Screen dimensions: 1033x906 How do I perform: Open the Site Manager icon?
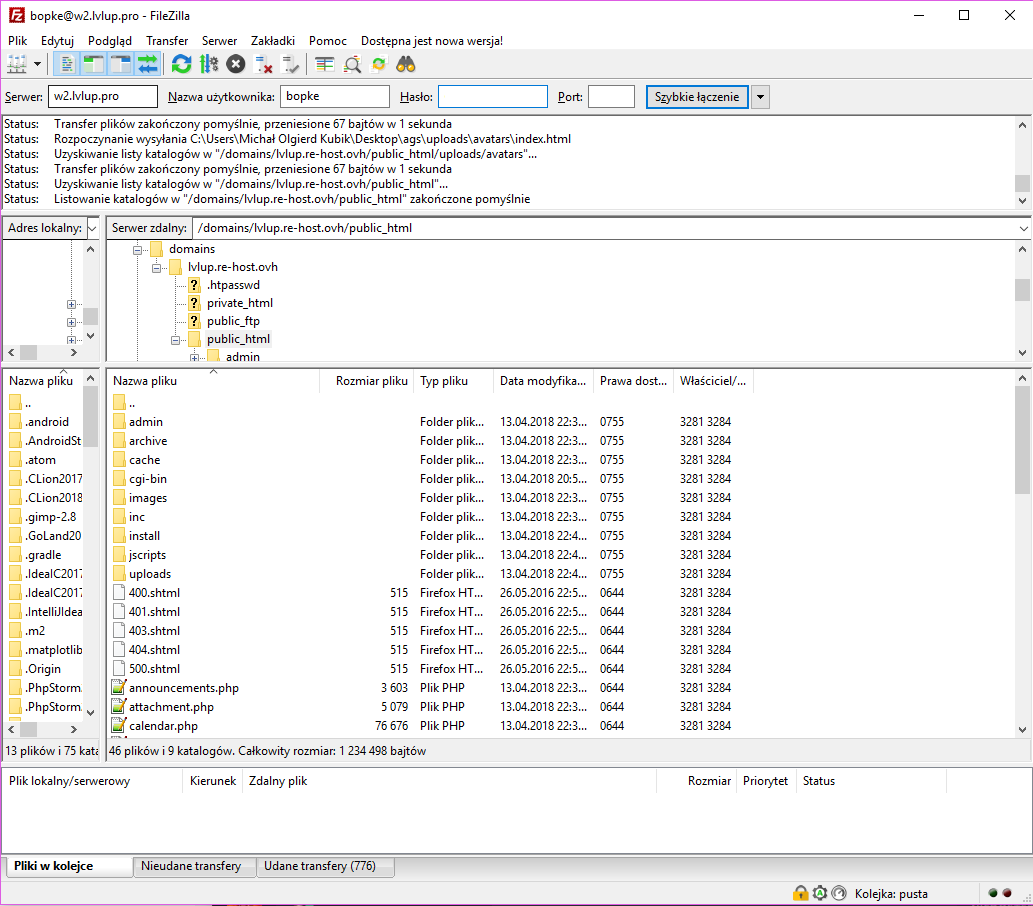pos(17,65)
